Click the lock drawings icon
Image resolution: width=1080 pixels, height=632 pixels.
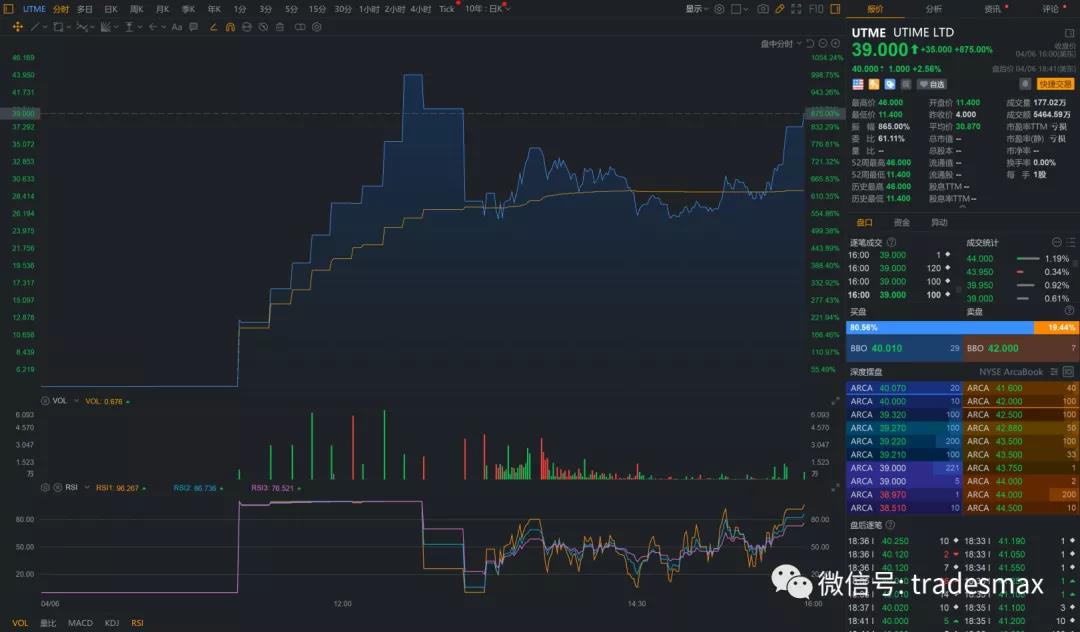point(247,27)
